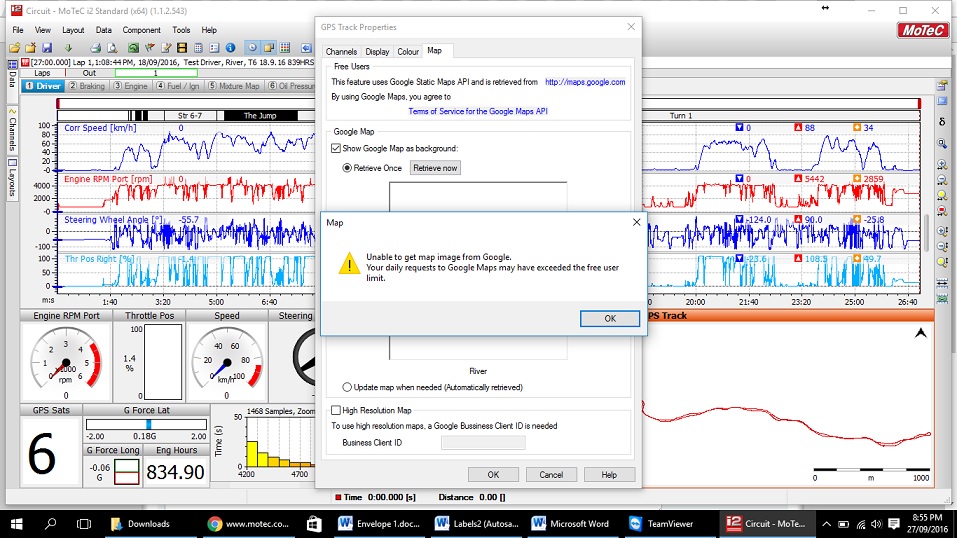Open Terms of Service for Google Maps API link
The height and width of the screenshot is (538, 957).
click(x=478, y=111)
